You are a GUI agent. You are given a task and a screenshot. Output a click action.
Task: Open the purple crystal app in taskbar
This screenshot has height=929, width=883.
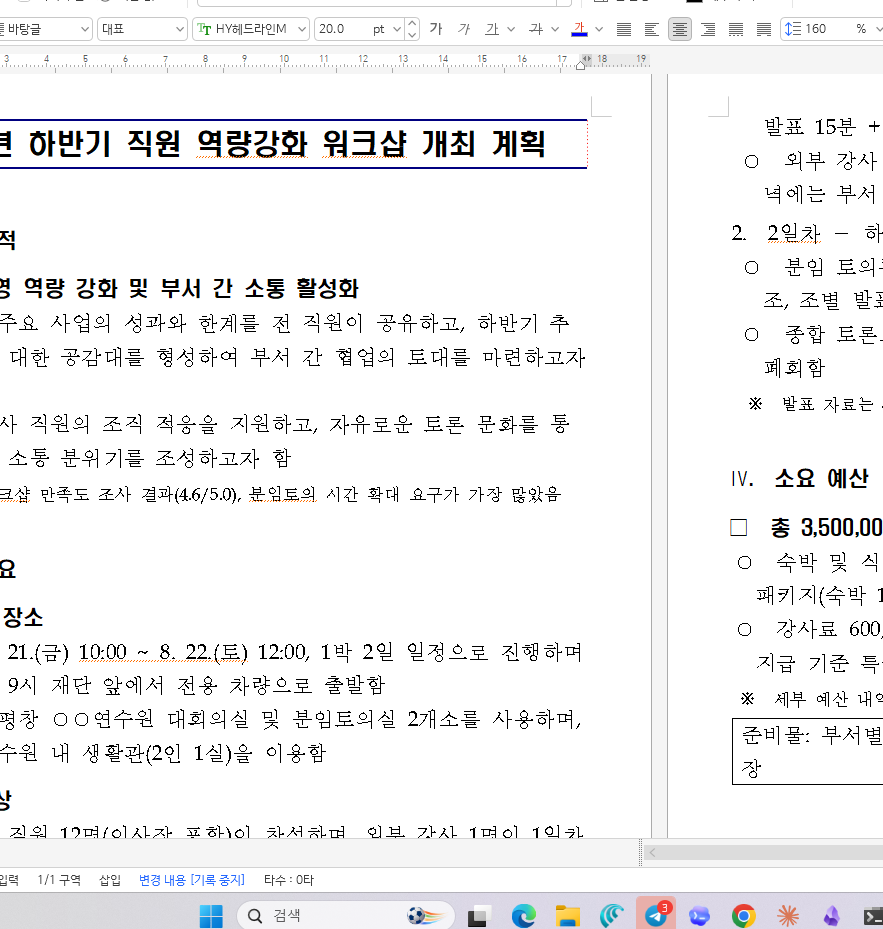[832, 916]
